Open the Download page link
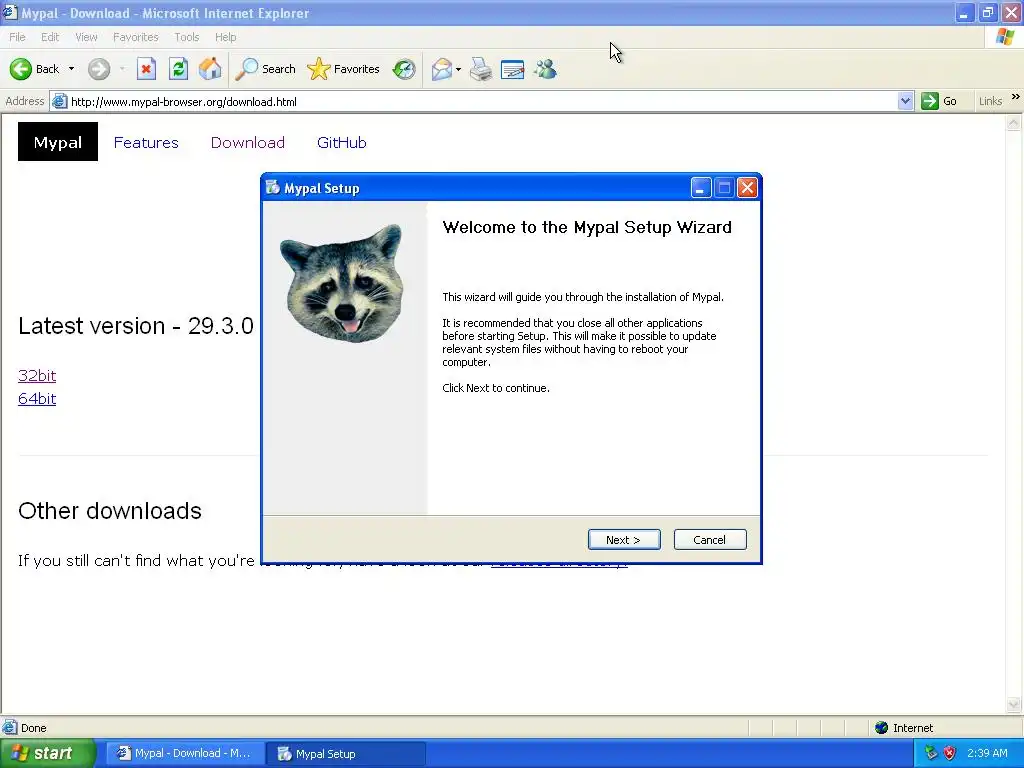Viewport: 1024px width, 768px height. tap(248, 142)
